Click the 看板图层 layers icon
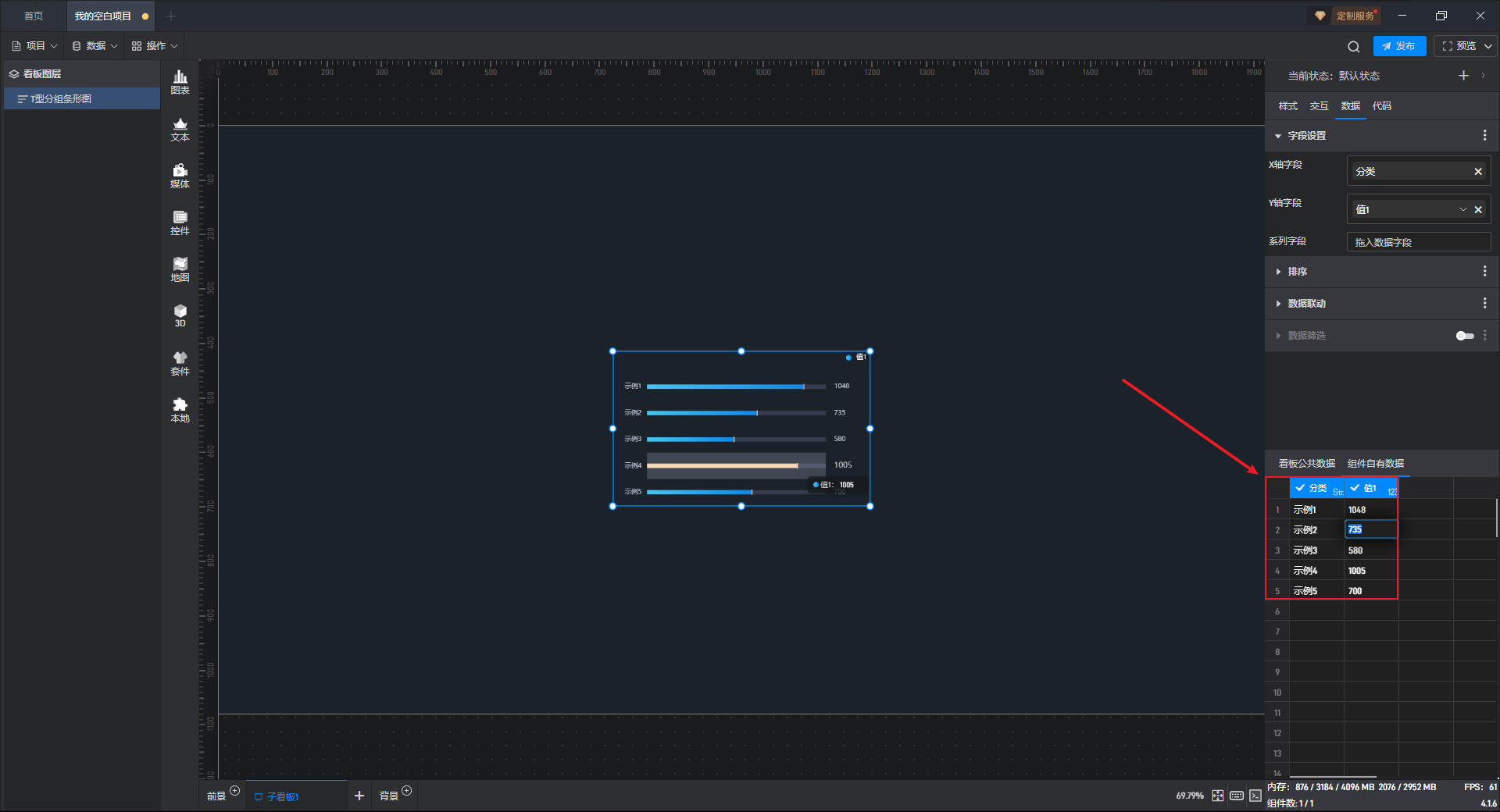Image resolution: width=1500 pixels, height=812 pixels. point(14,74)
